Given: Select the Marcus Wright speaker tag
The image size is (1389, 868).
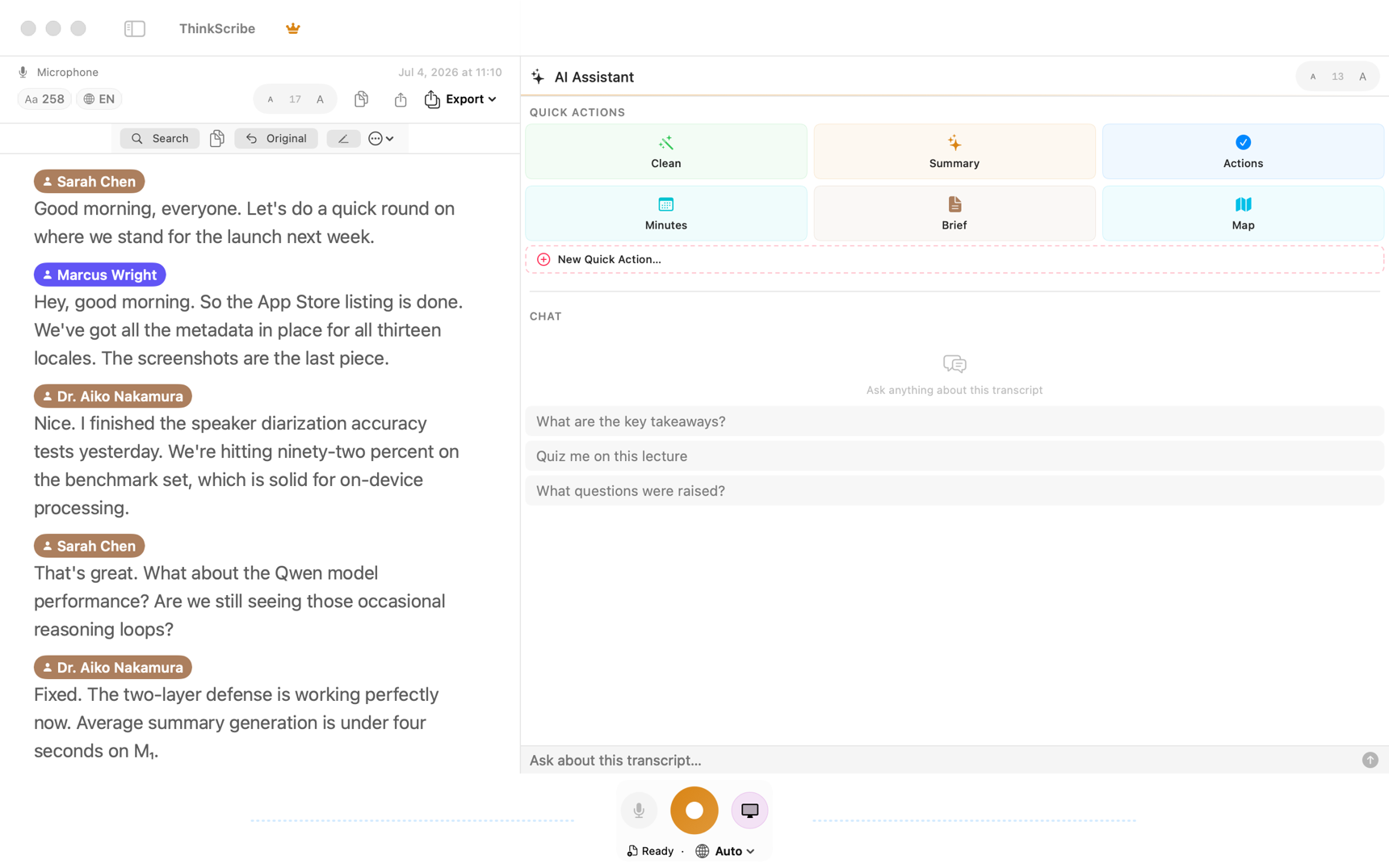Looking at the screenshot, I should pos(100,275).
